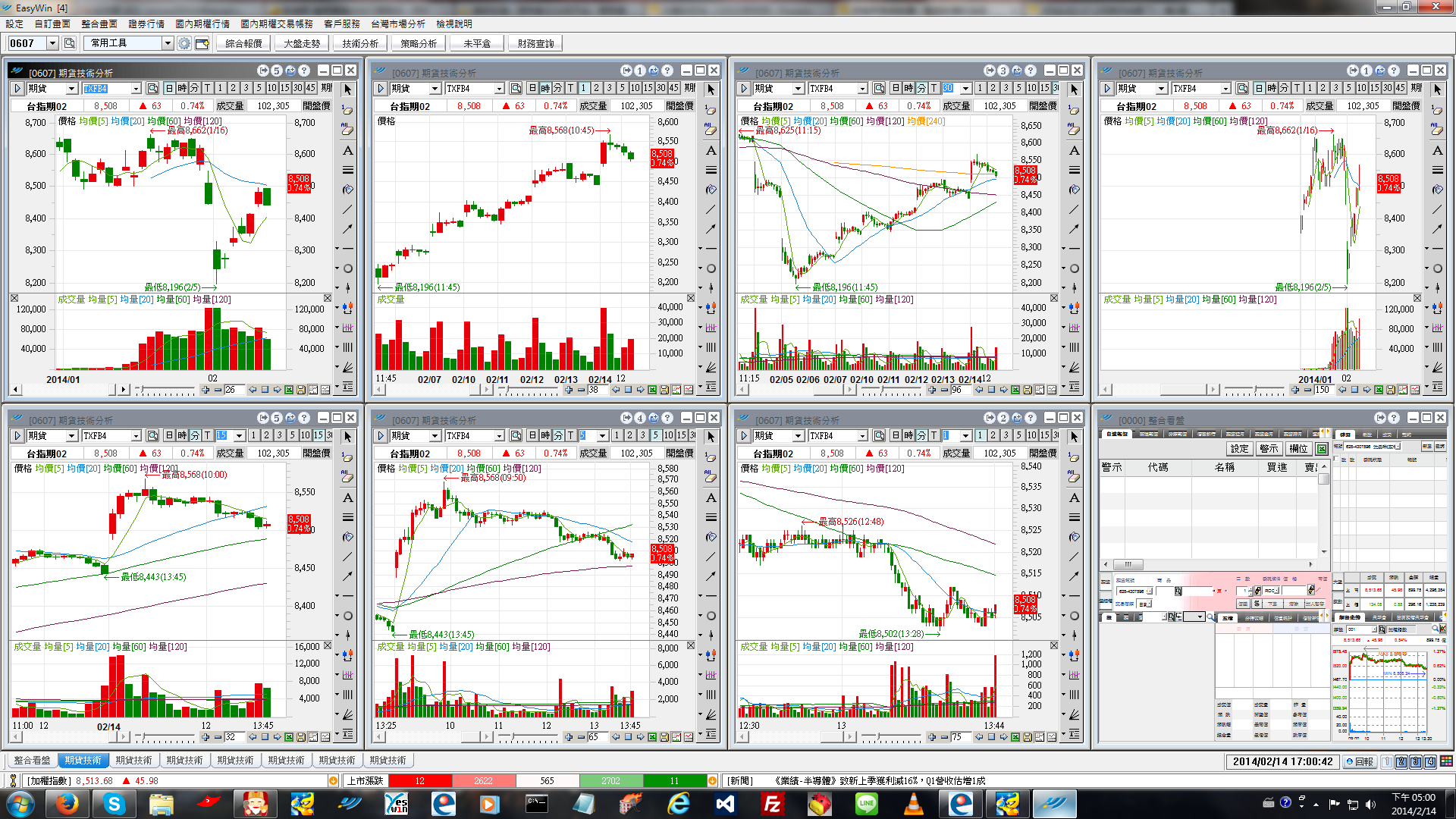Image resolution: width=1456 pixels, height=819 pixels.
Task: Select arrow pointer tool in first chart window
Action: point(348,89)
